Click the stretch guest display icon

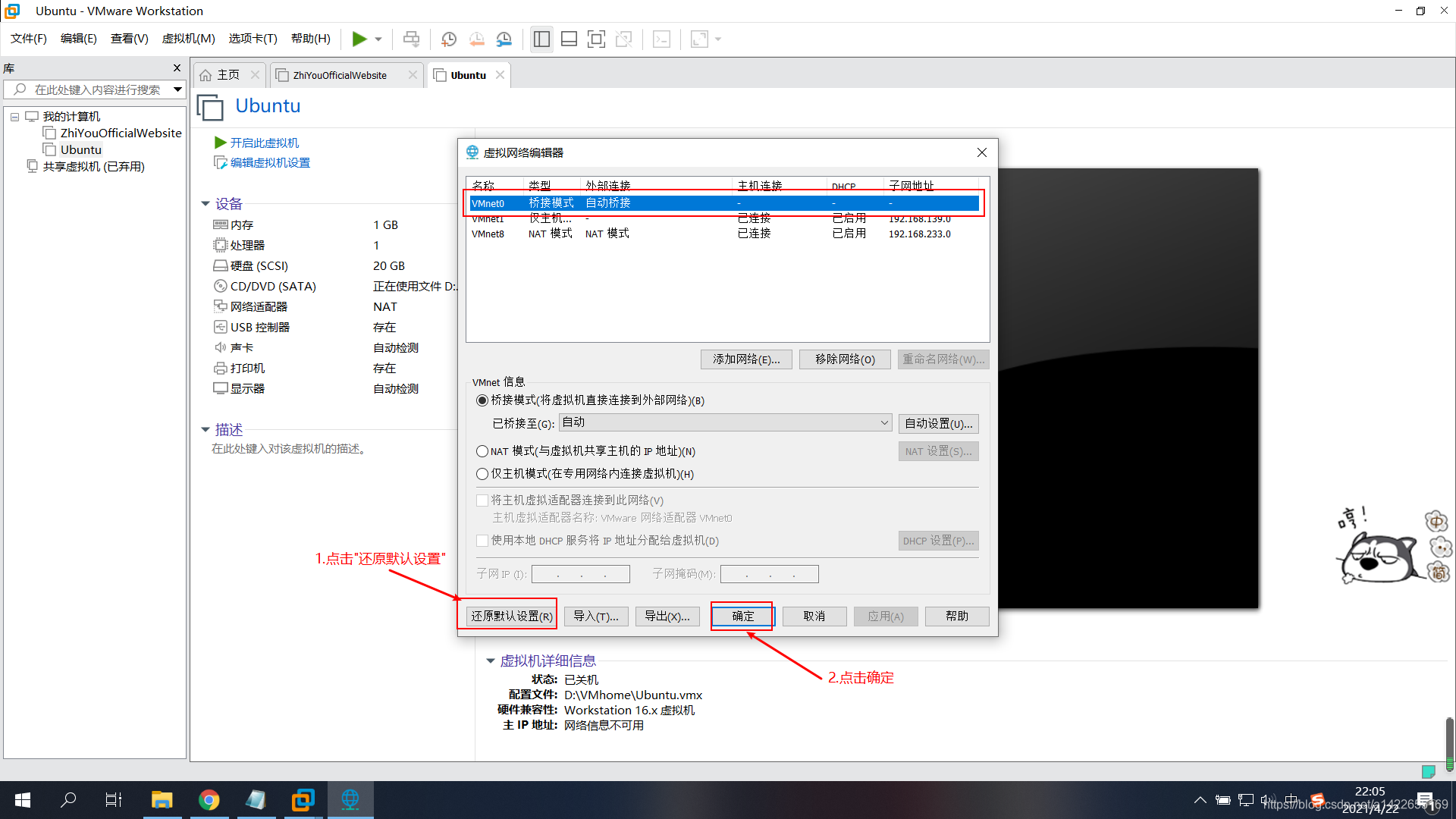(x=699, y=39)
